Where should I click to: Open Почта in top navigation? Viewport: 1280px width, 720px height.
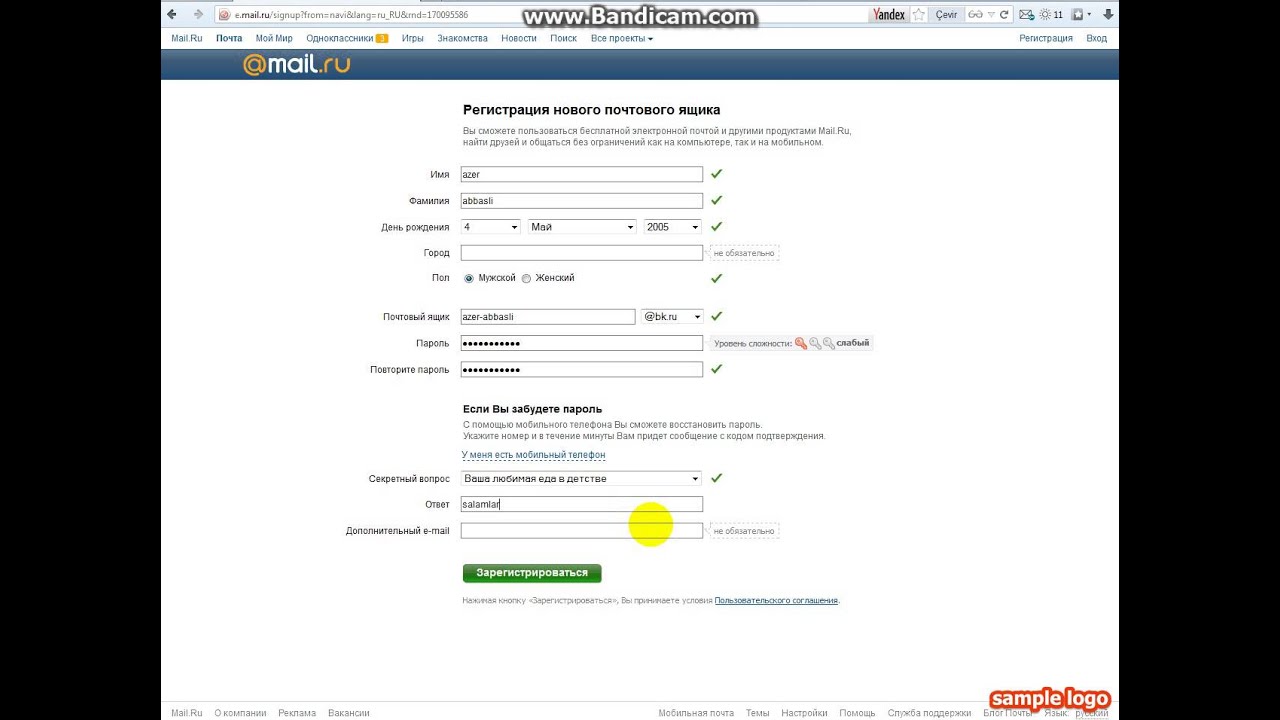pos(229,38)
